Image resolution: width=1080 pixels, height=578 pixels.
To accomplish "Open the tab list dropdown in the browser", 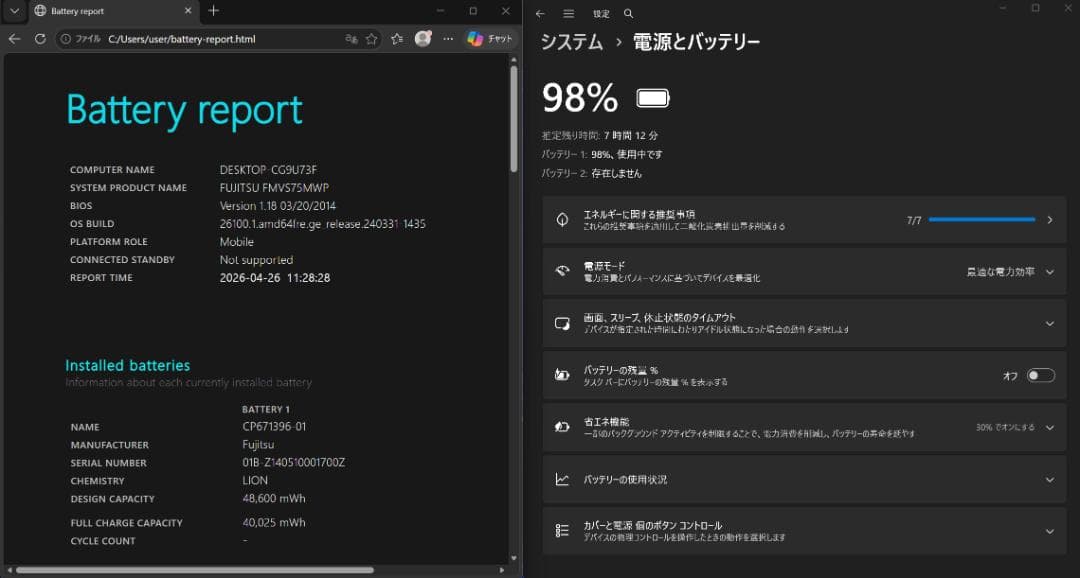I will pos(14,11).
